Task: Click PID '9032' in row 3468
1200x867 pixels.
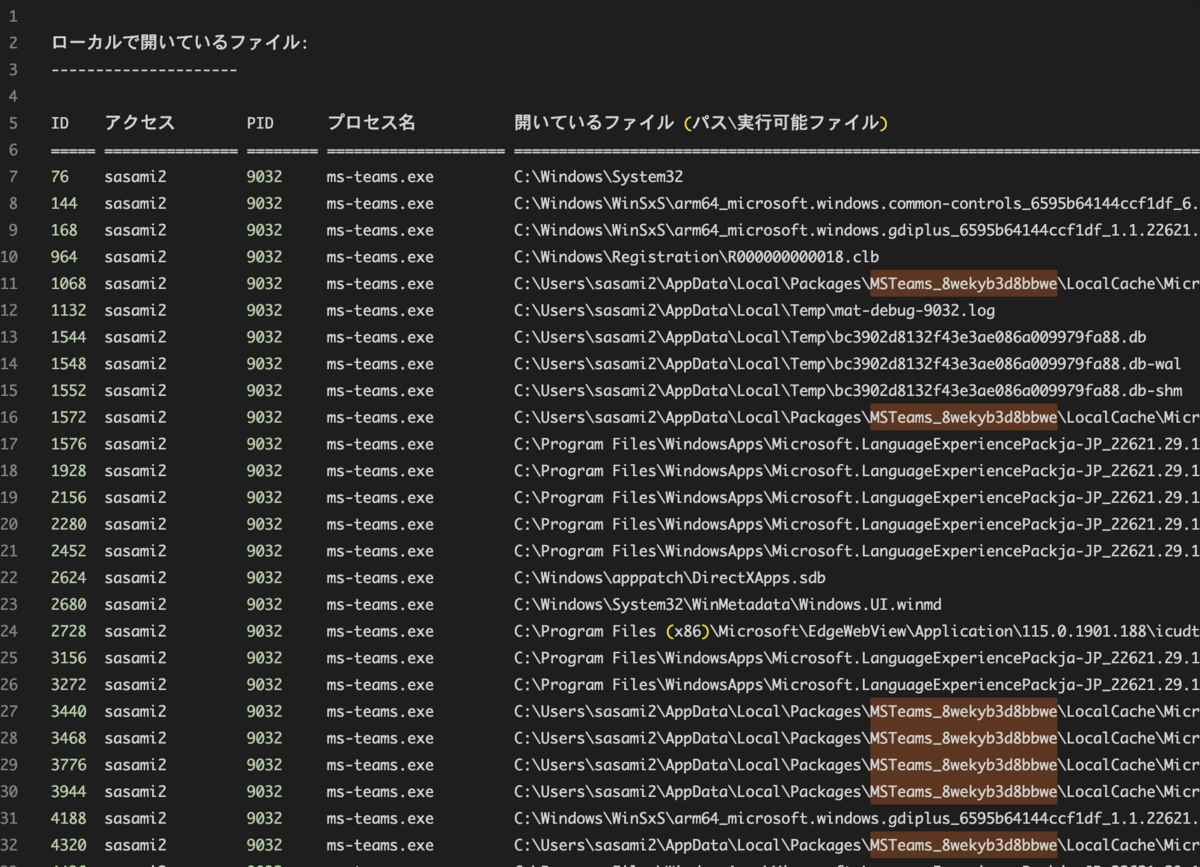Action: pyautogui.click(x=264, y=739)
